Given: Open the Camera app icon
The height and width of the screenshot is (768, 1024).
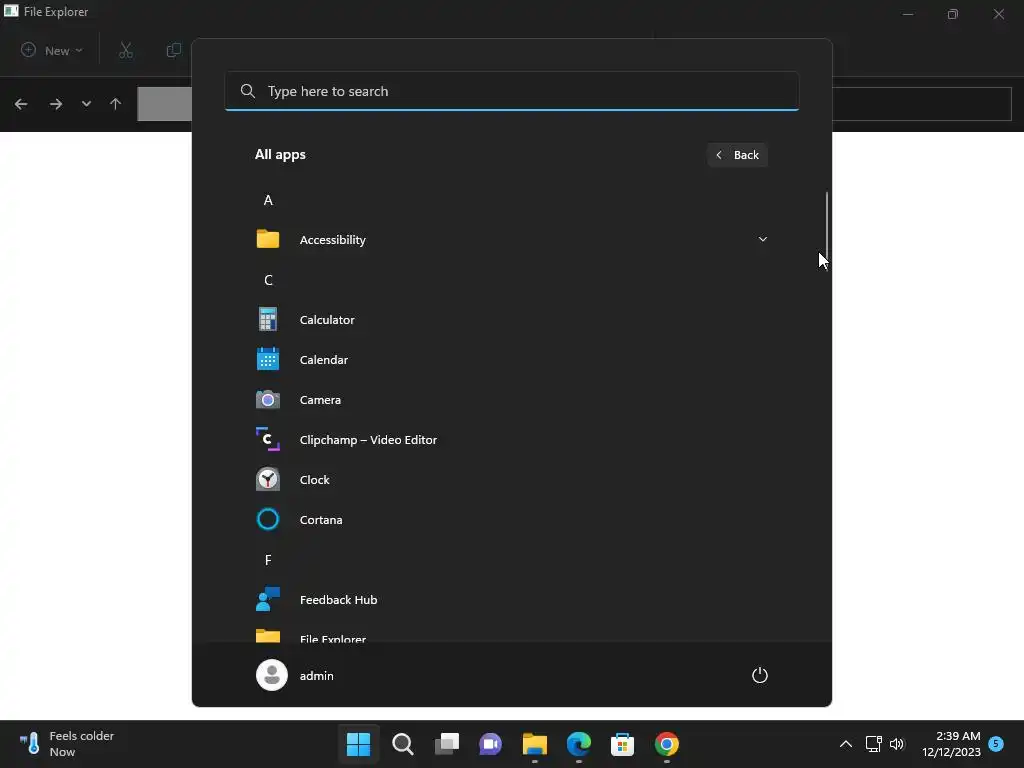Looking at the screenshot, I should (x=268, y=399).
